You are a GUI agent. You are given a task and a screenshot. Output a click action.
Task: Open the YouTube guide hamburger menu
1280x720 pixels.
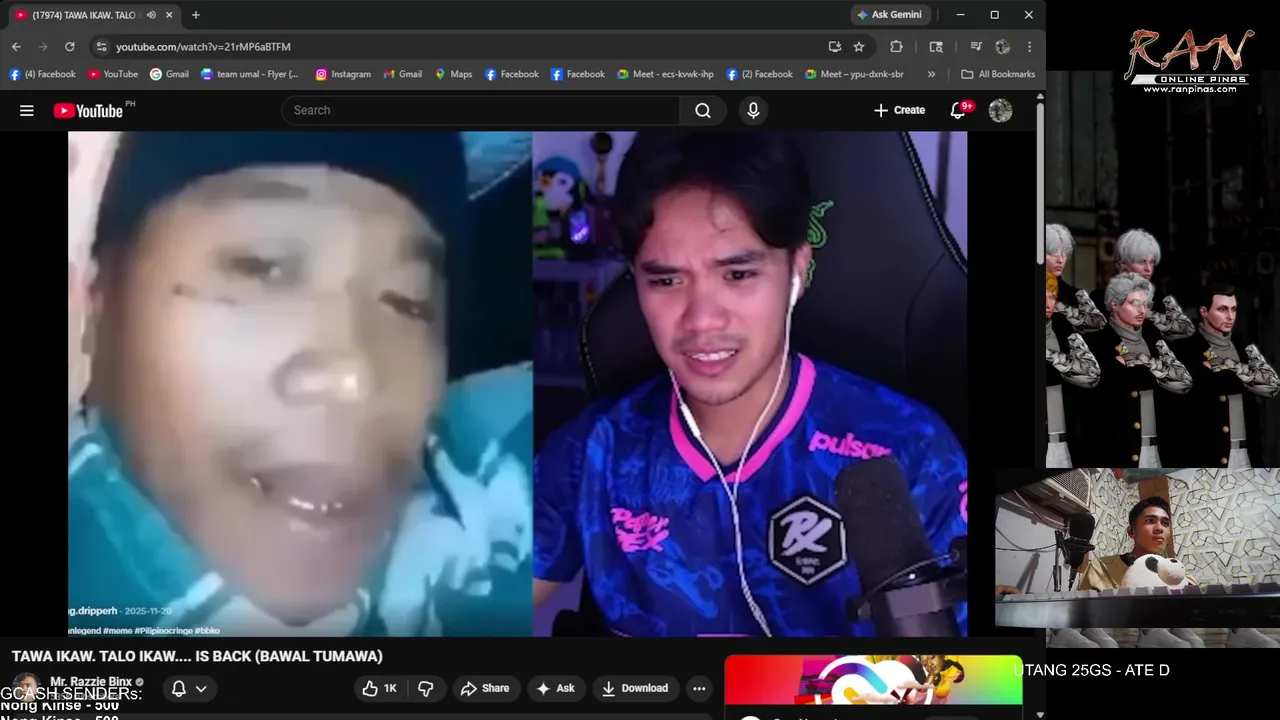[x=27, y=111]
